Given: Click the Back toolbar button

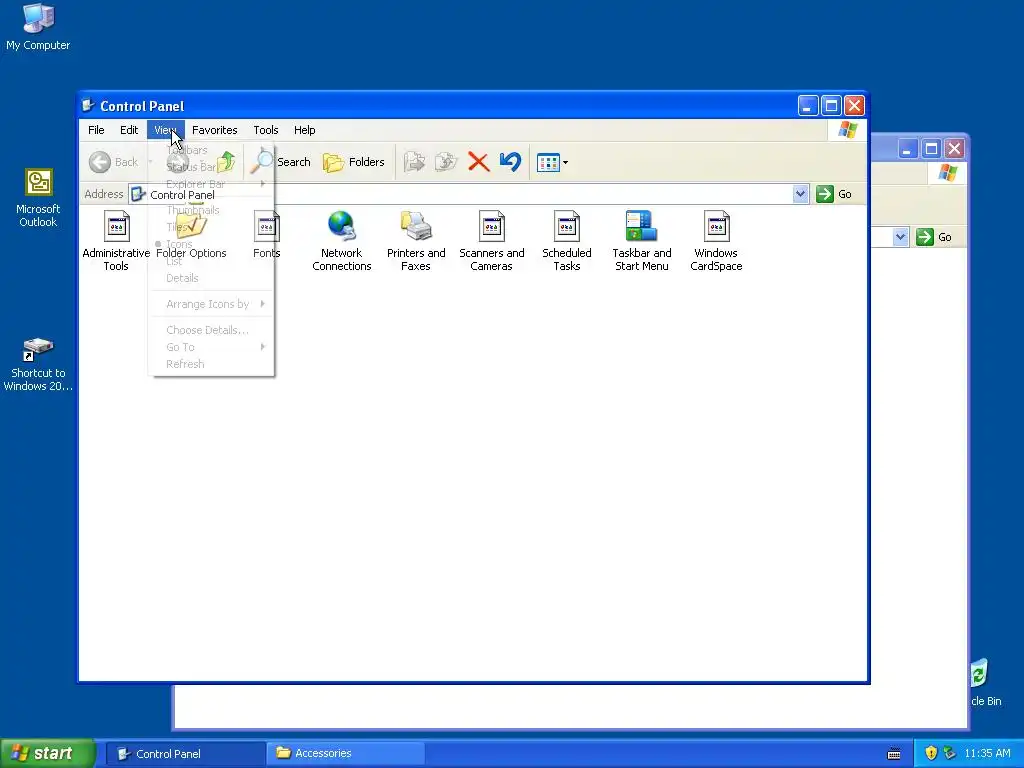Looking at the screenshot, I should pos(114,162).
